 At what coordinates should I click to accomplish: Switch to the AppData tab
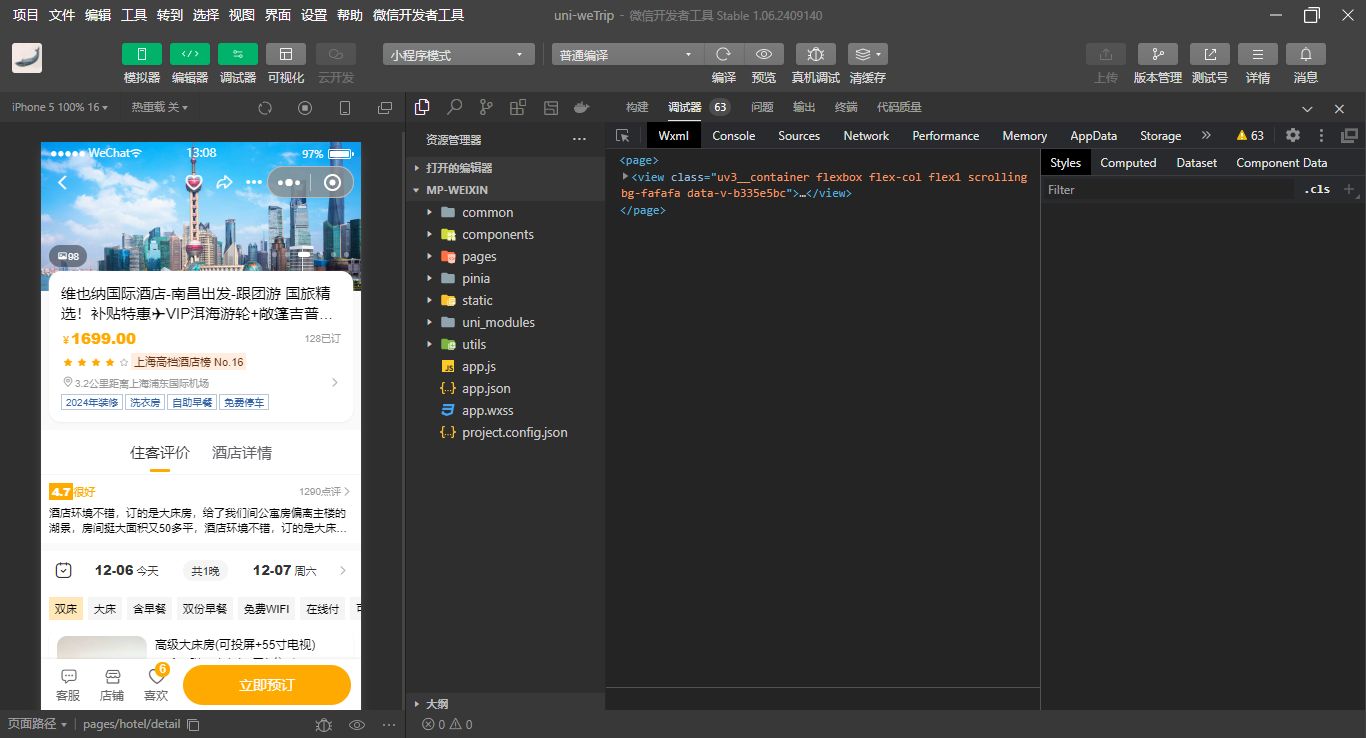pos(1093,136)
